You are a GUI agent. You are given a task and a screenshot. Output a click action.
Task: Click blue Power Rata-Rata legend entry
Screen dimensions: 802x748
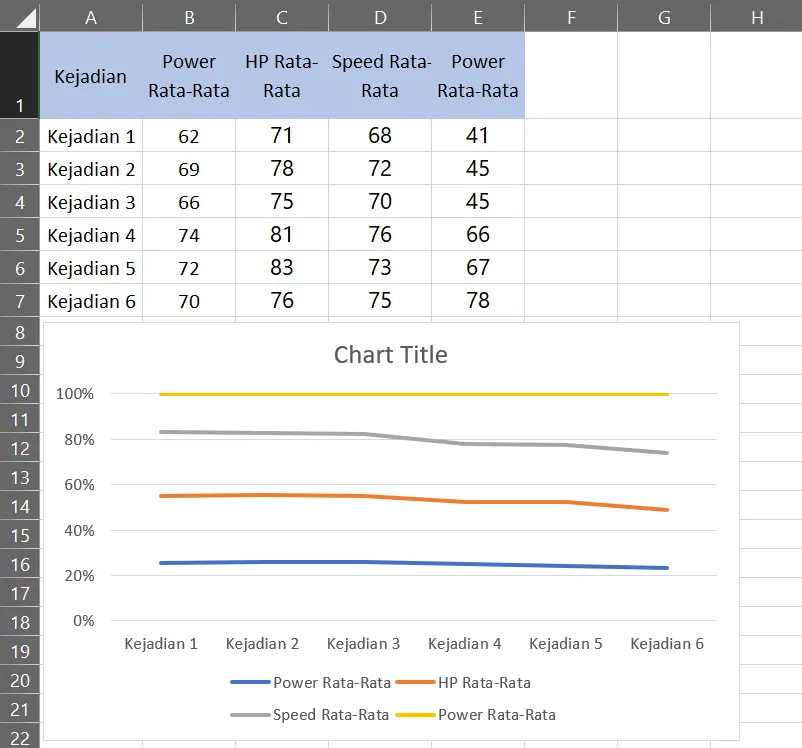click(310, 683)
